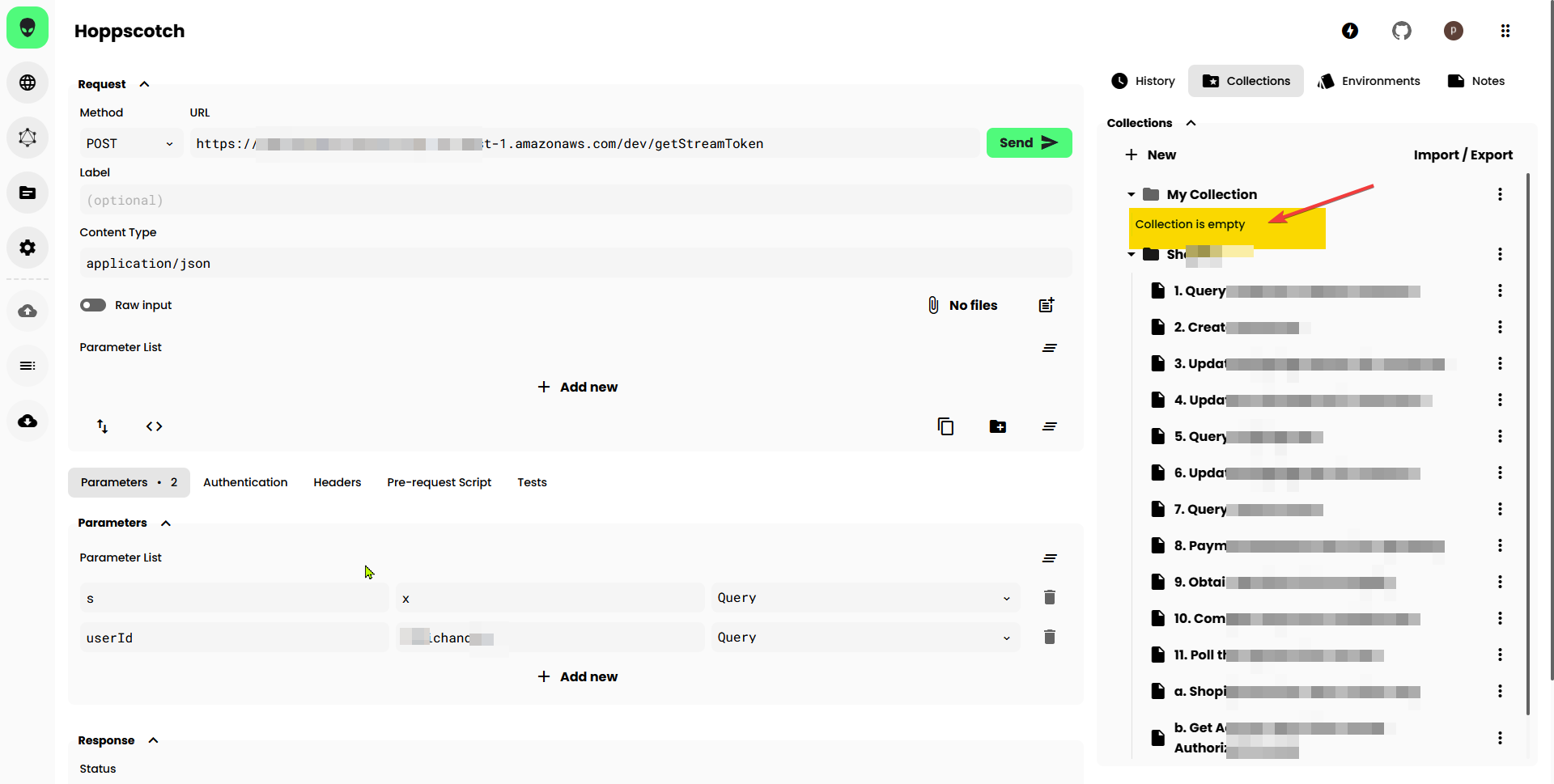Copy request with the copy icon

(946, 426)
